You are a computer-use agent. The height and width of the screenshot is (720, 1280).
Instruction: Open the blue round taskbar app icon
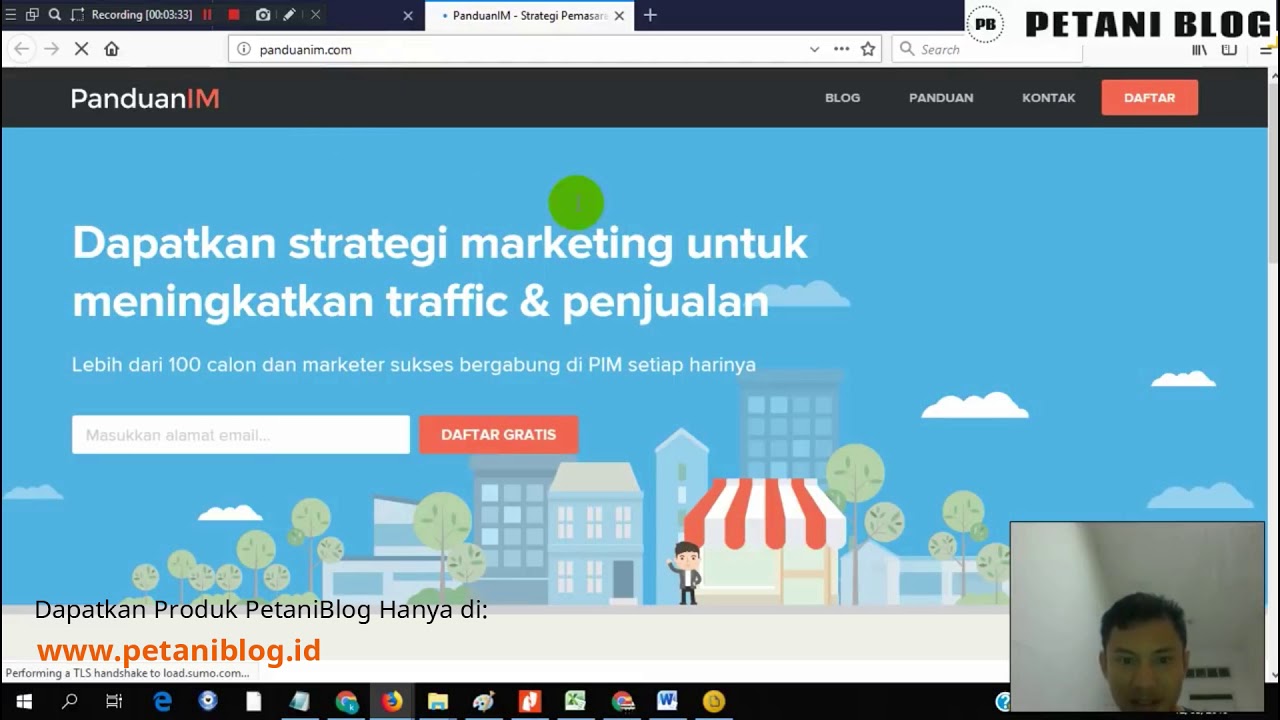click(x=208, y=702)
